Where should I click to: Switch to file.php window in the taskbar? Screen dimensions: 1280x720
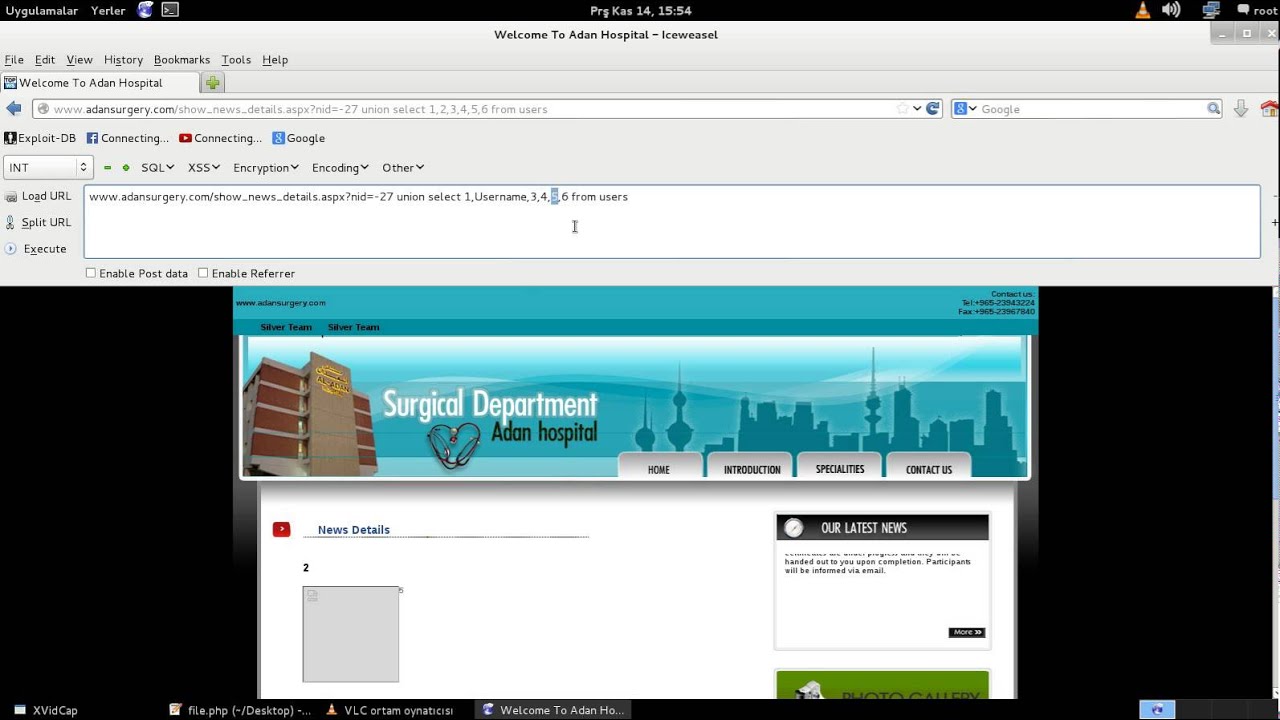coord(240,710)
